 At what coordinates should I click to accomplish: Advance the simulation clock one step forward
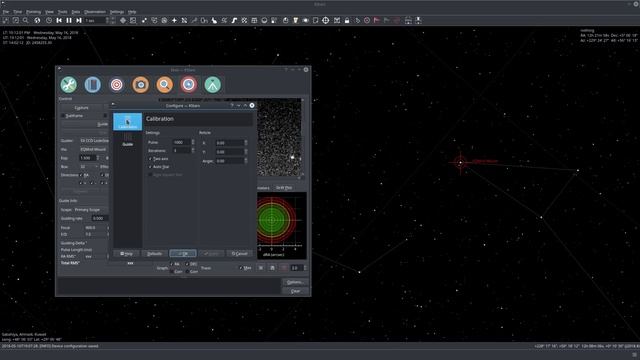[x=79, y=20]
